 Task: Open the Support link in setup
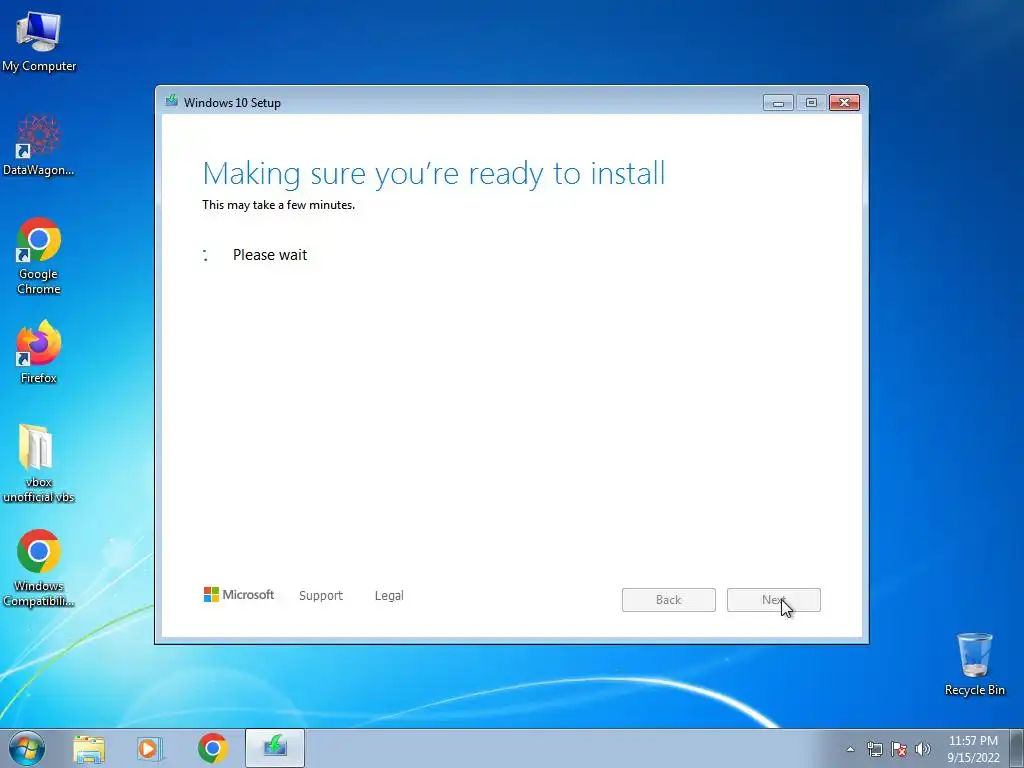[321, 596]
